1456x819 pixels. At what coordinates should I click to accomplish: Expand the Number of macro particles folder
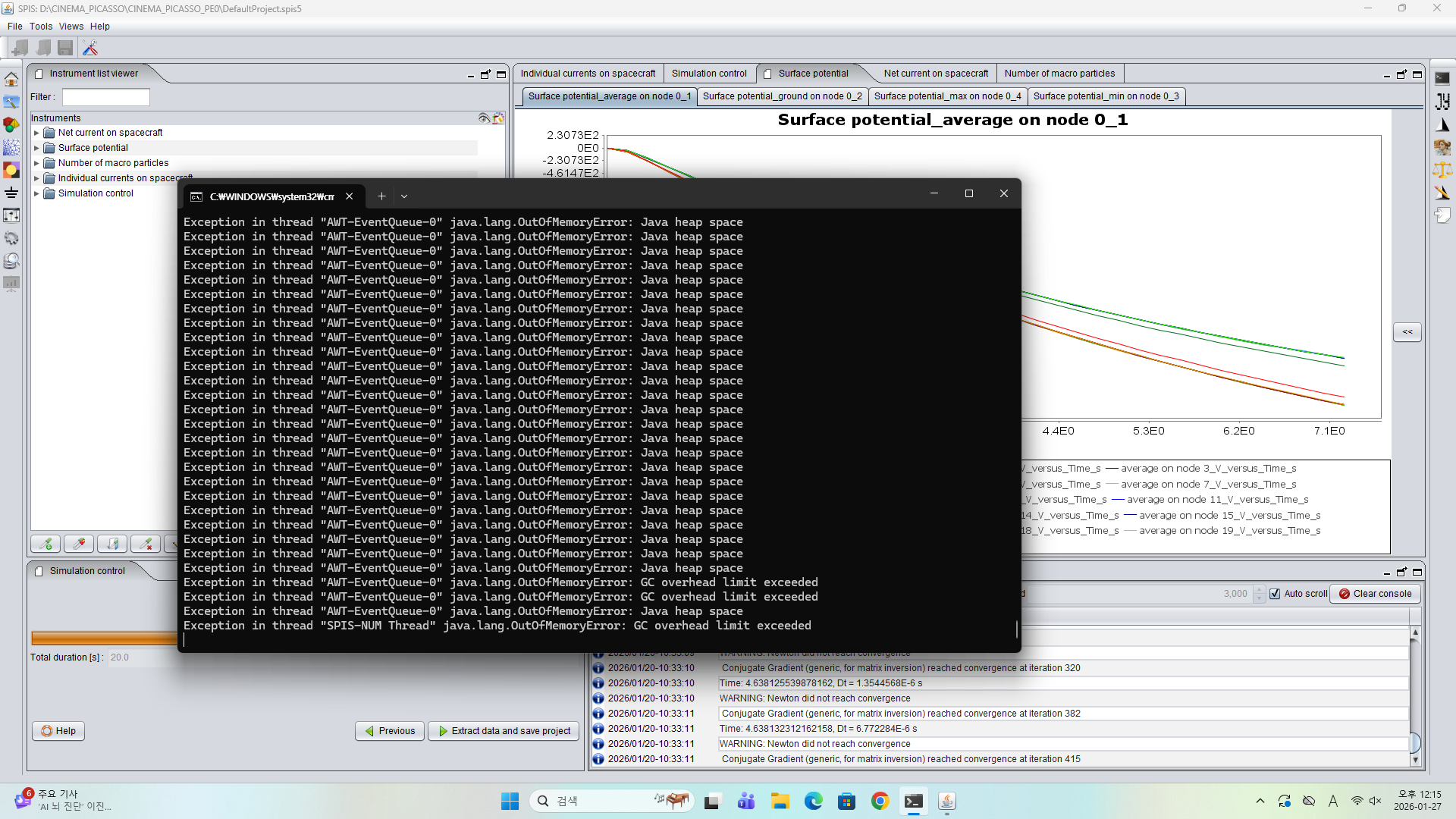[x=36, y=163]
